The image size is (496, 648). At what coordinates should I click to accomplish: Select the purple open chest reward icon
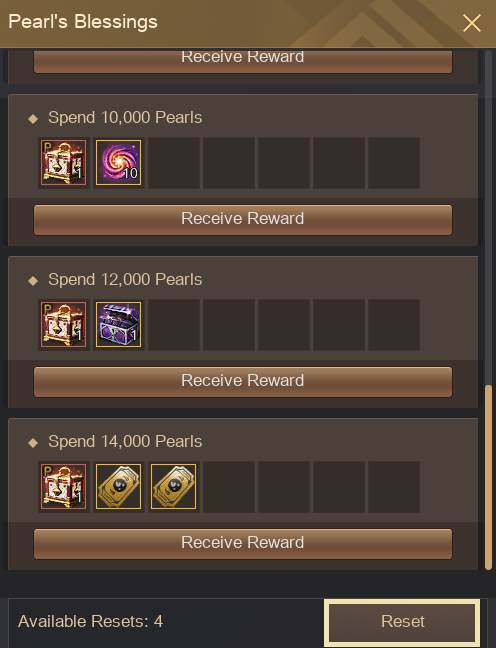click(119, 324)
